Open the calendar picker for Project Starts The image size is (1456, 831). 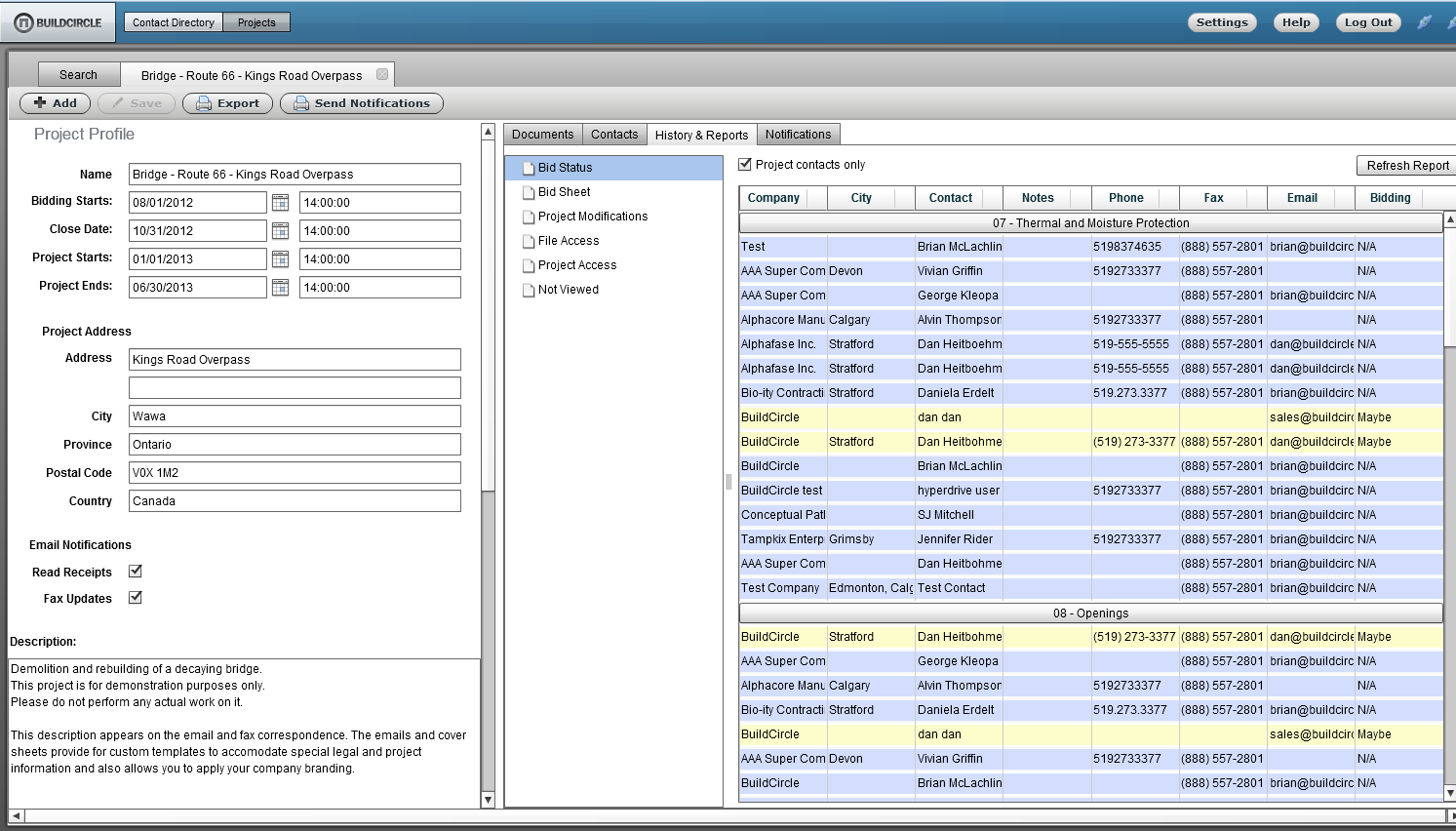(280, 259)
